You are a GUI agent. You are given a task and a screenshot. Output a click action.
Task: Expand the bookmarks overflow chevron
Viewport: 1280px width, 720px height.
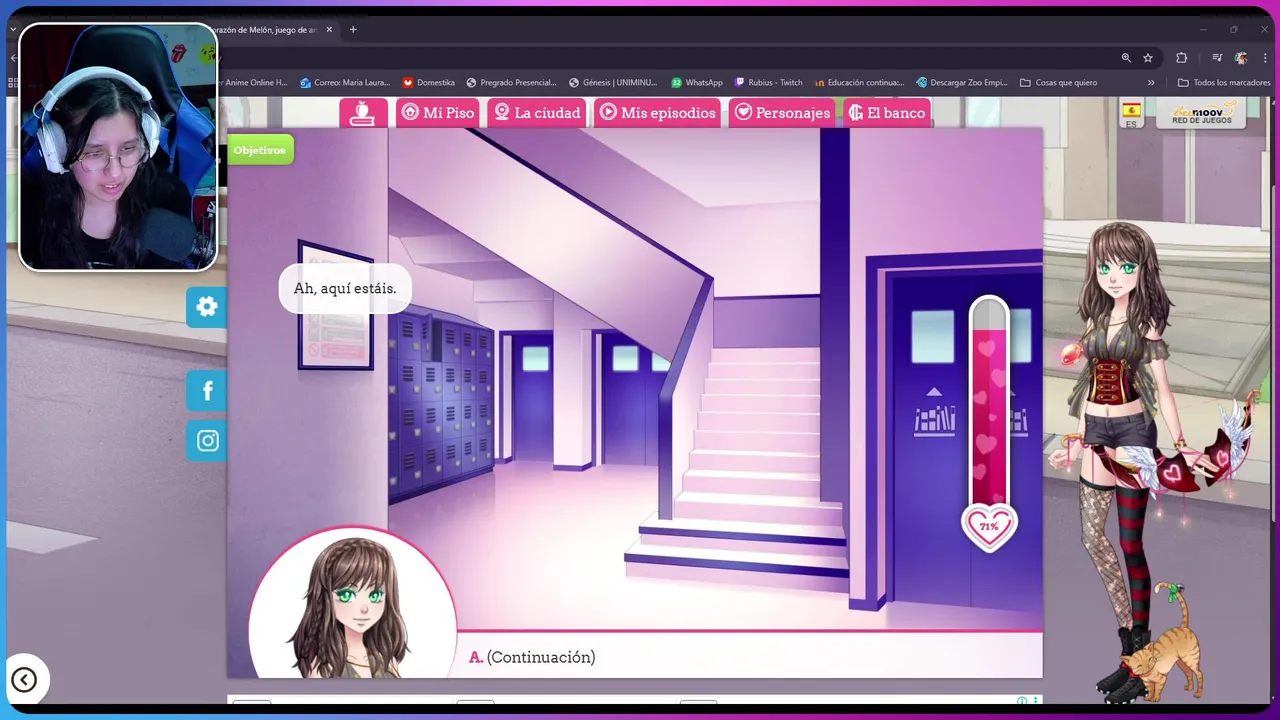pyautogui.click(x=1151, y=83)
